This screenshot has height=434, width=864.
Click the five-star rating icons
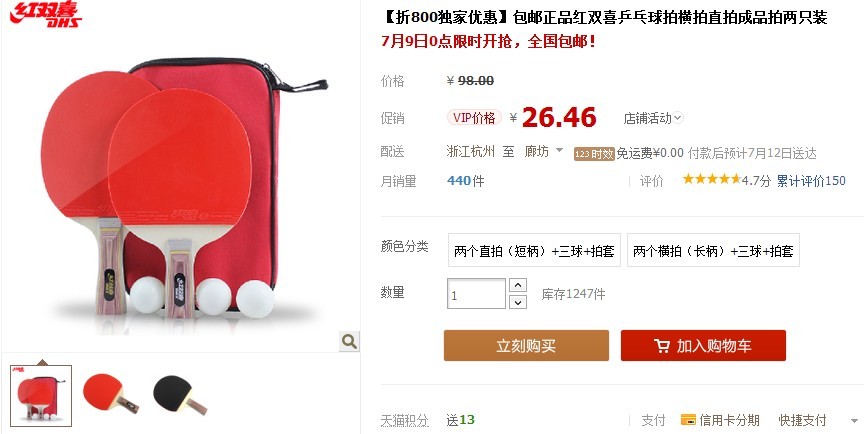711,179
